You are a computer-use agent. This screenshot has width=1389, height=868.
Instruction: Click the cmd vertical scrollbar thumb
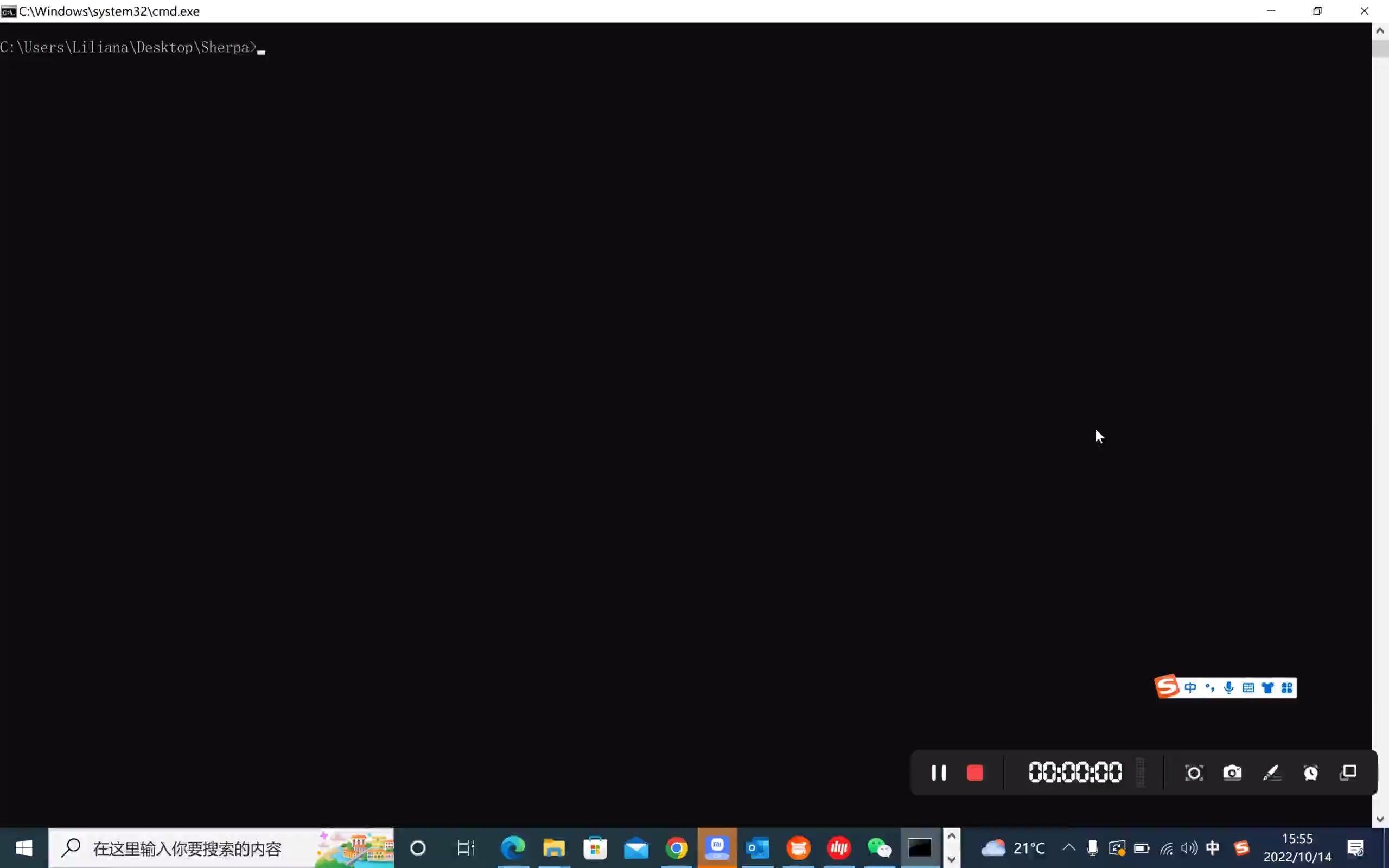click(x=1380, y=48)
